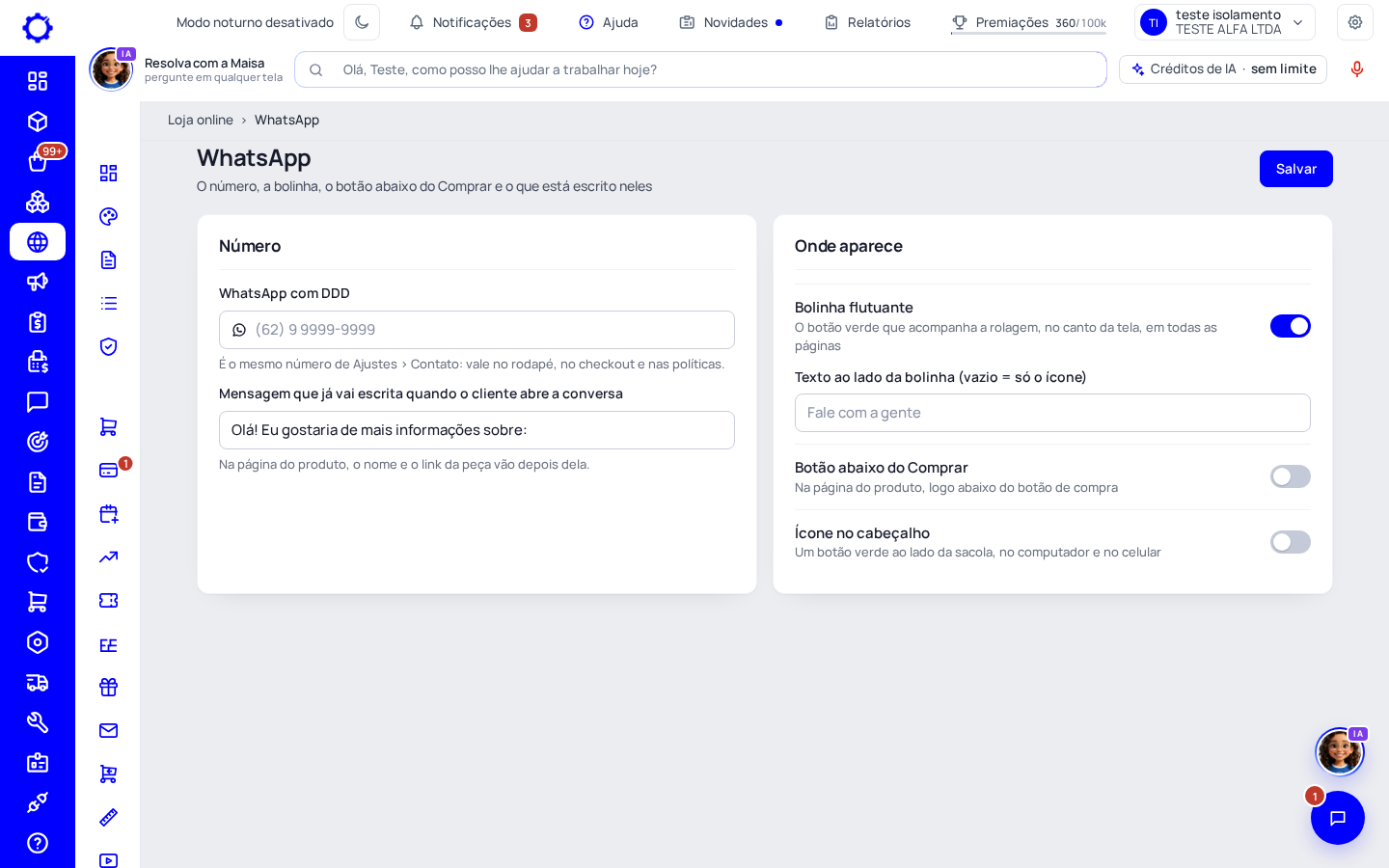Enable Botão abaixo do Comprar switch
Screen dimensions: 1389x868
tap(1290, 476)
